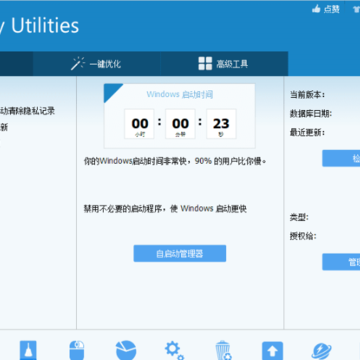Click the 秒 counter box showing 23
Viewport: 360px width, 360px height.
[221, 124]
